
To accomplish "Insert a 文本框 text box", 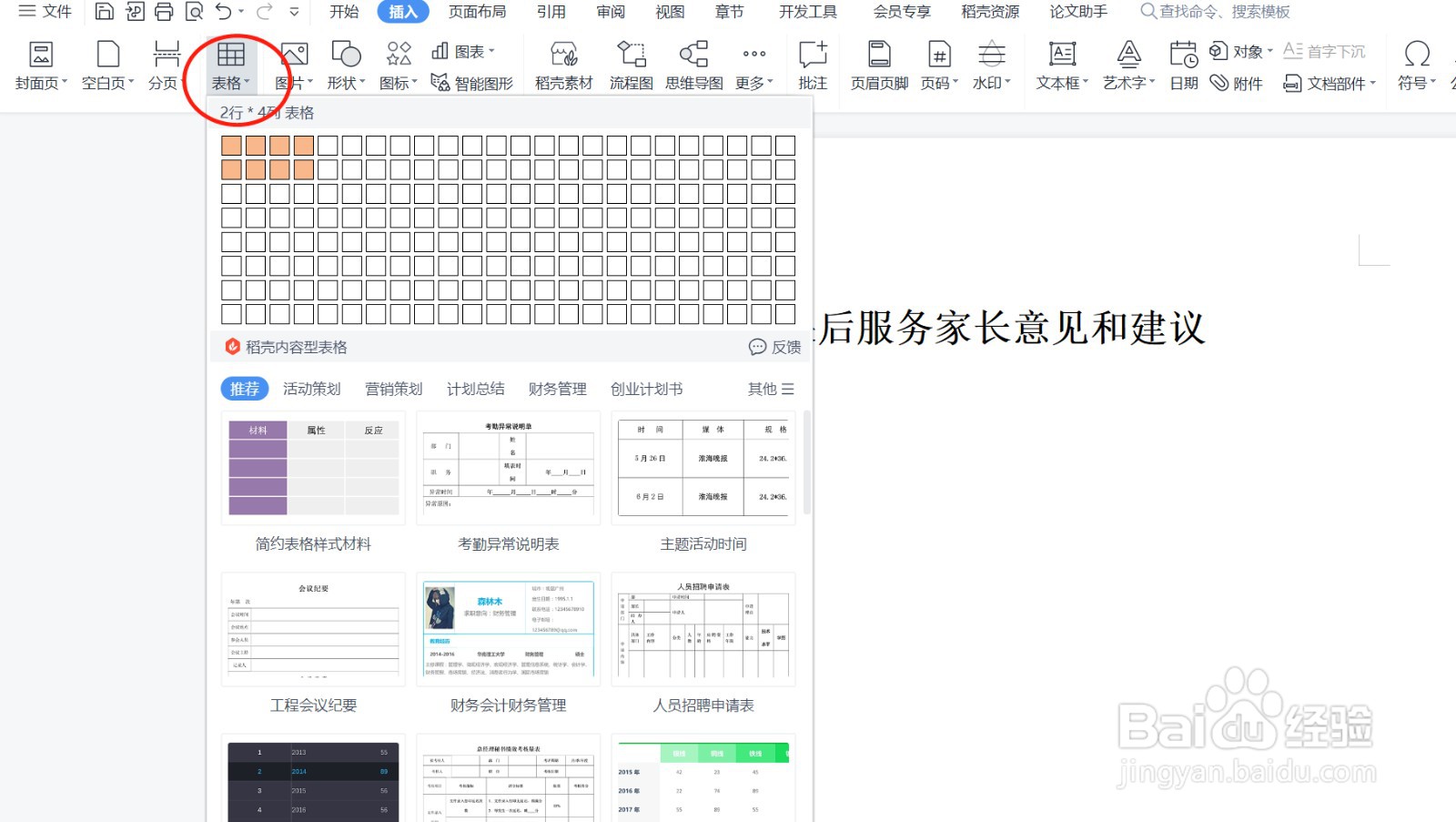I will pyautogui.click(x=1059, y=64).
